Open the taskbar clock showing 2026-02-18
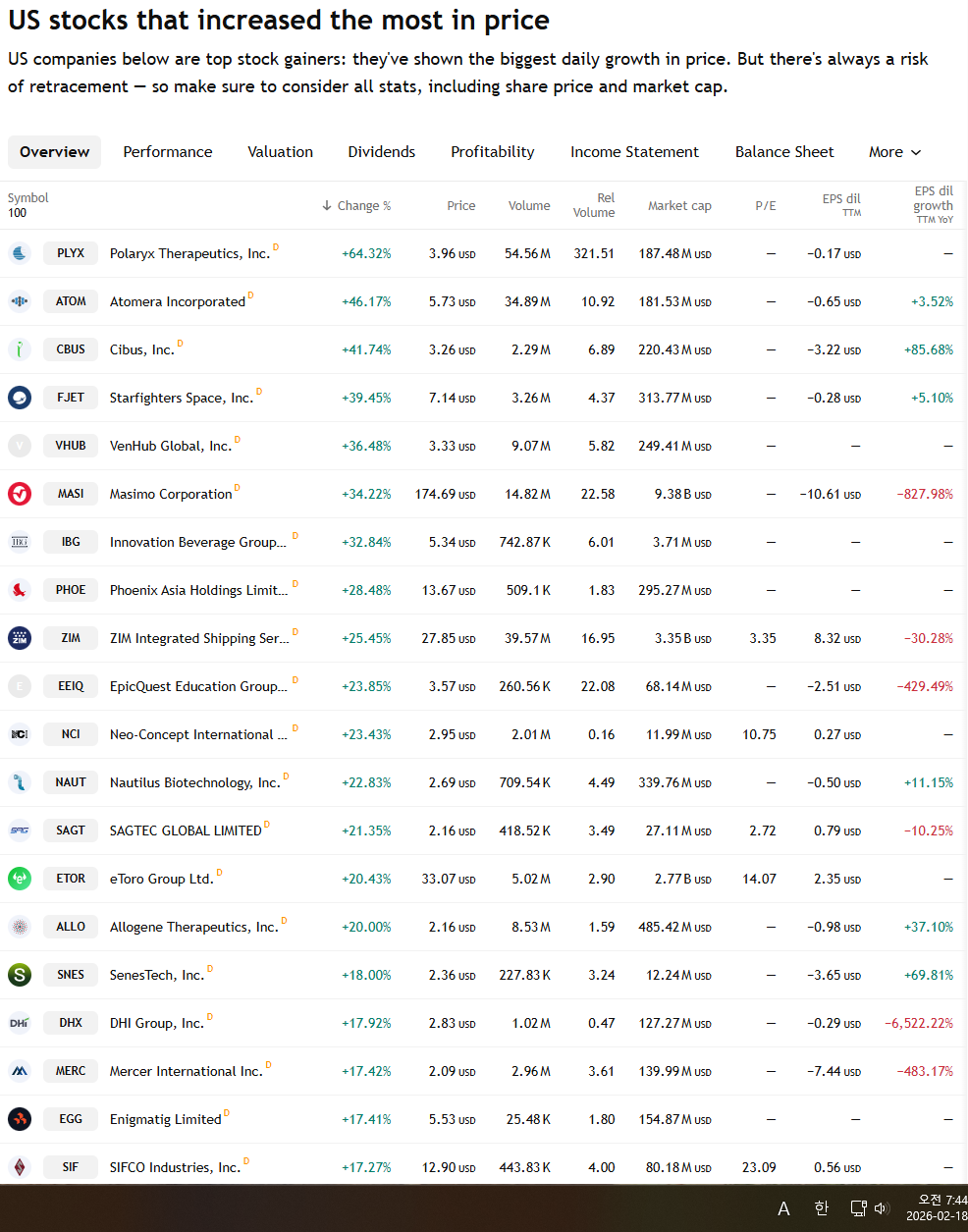Viewport: 968px width, 1232px height. [x=936, y=1208]
